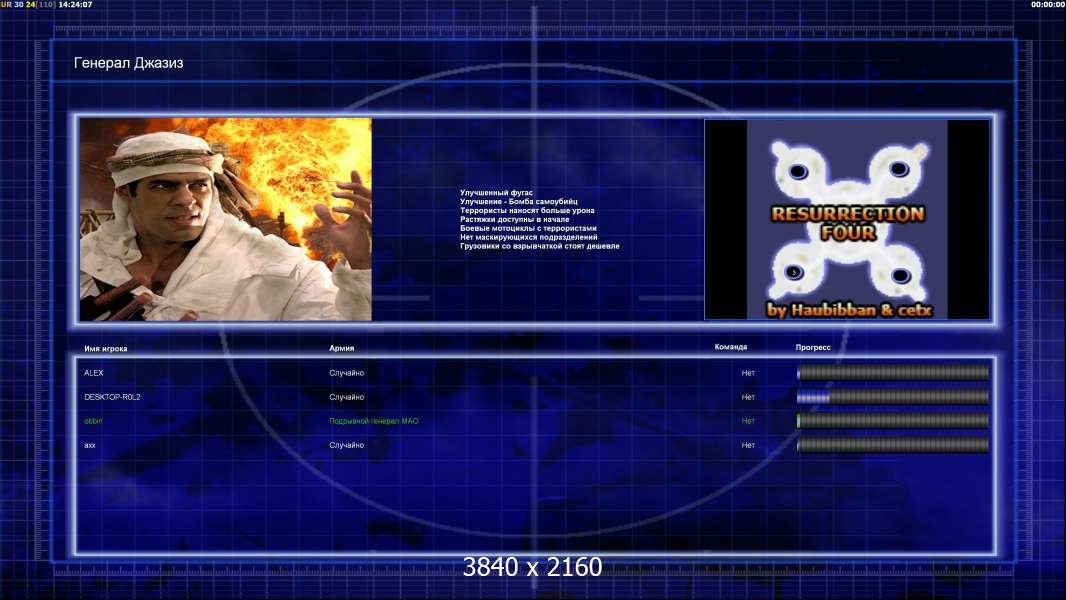This screenshot has height=600, width=1066.
Task: Click DESKTOP-R0L2's army value 'Случайно'
Action: 347,397
